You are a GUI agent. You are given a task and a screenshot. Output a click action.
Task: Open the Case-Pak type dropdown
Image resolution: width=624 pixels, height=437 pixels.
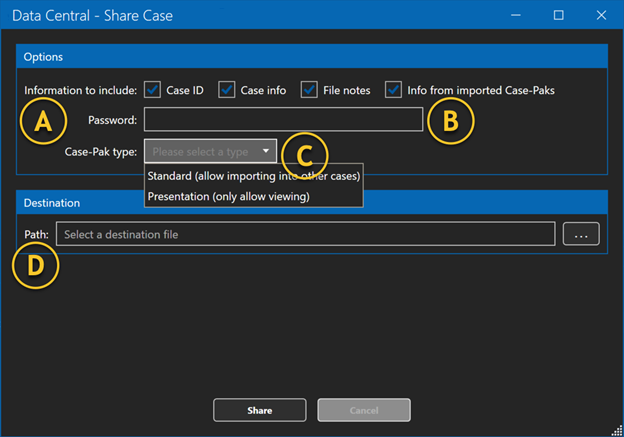point(211,151)
